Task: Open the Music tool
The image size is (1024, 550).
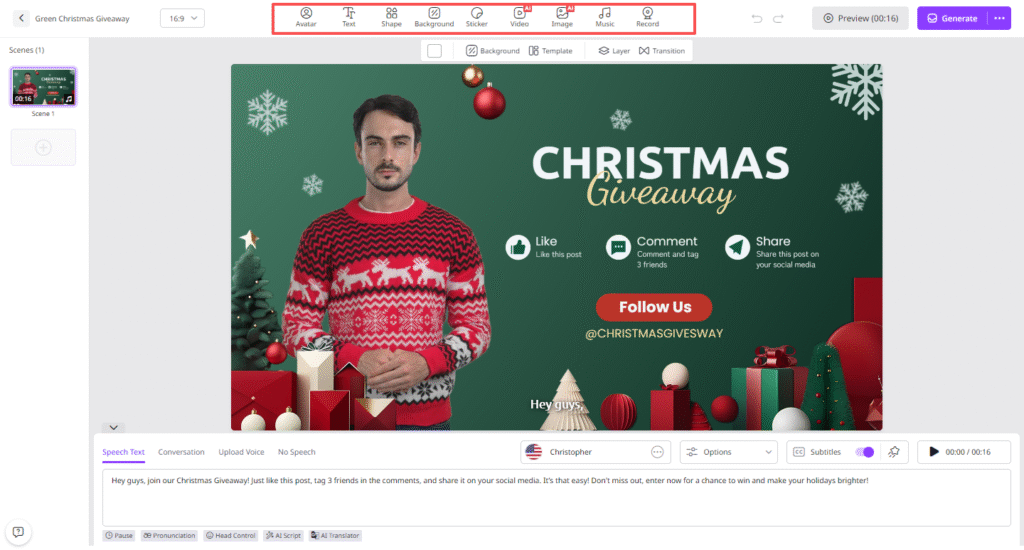Action: 605,18
